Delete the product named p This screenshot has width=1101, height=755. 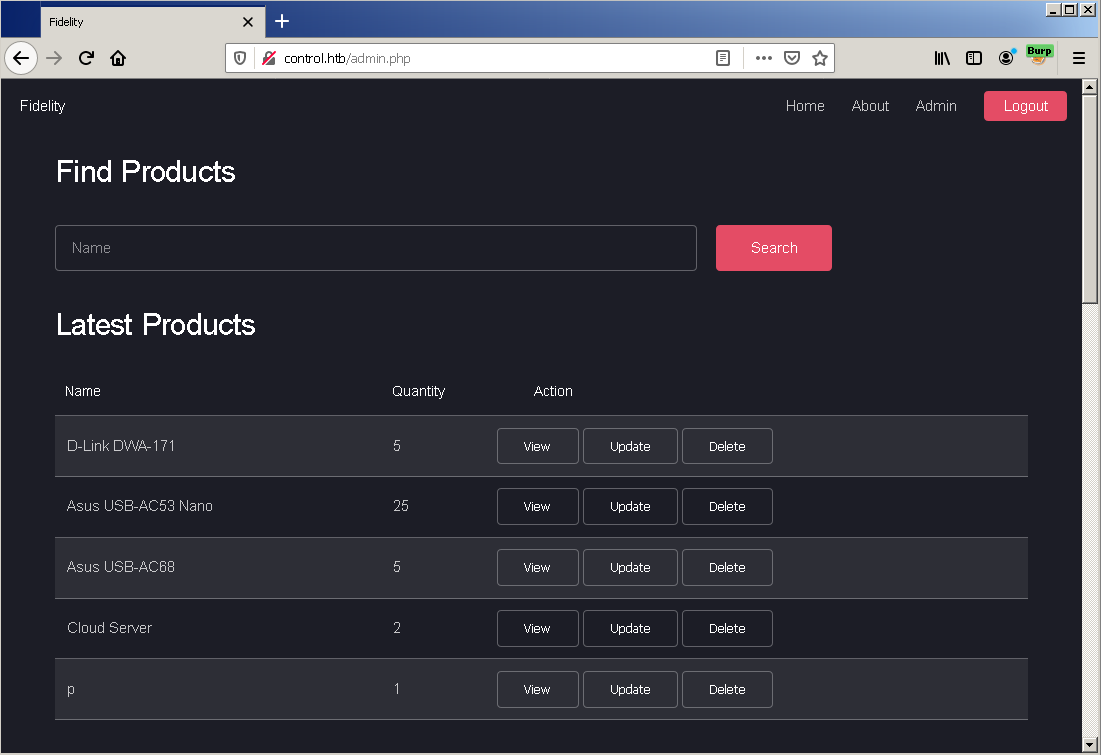tap(727, 690)
